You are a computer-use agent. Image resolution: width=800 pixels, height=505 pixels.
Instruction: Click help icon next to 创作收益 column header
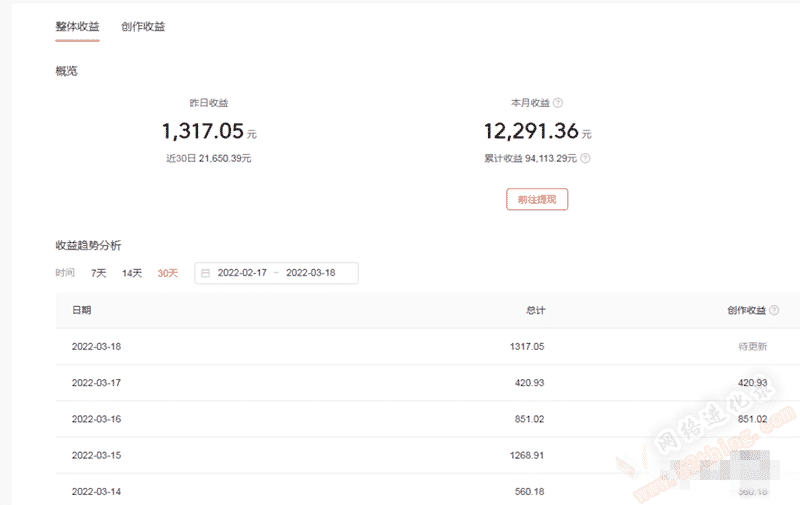pyautogui.click(x=774, y=310)
